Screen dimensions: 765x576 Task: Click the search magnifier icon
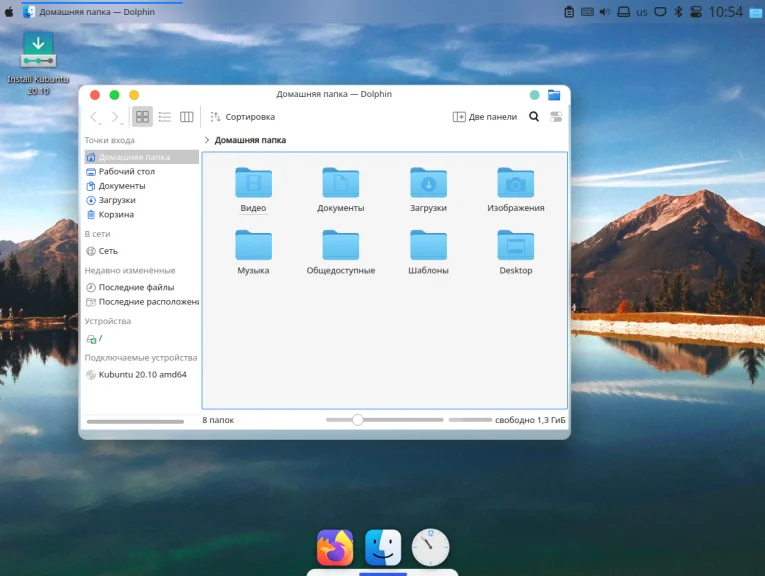(534, 117)
